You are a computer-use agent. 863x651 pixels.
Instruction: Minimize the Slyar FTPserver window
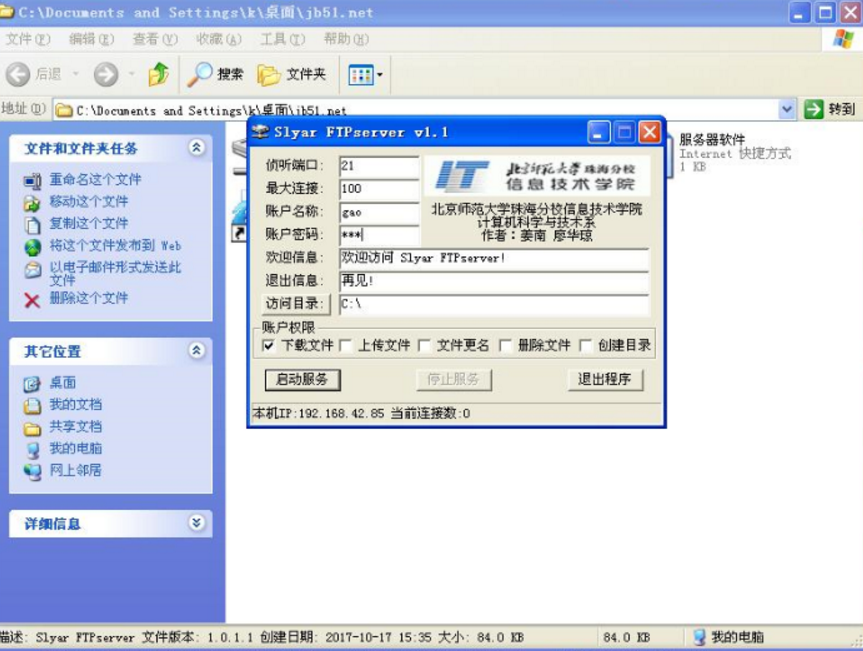[x=598, y=133]
